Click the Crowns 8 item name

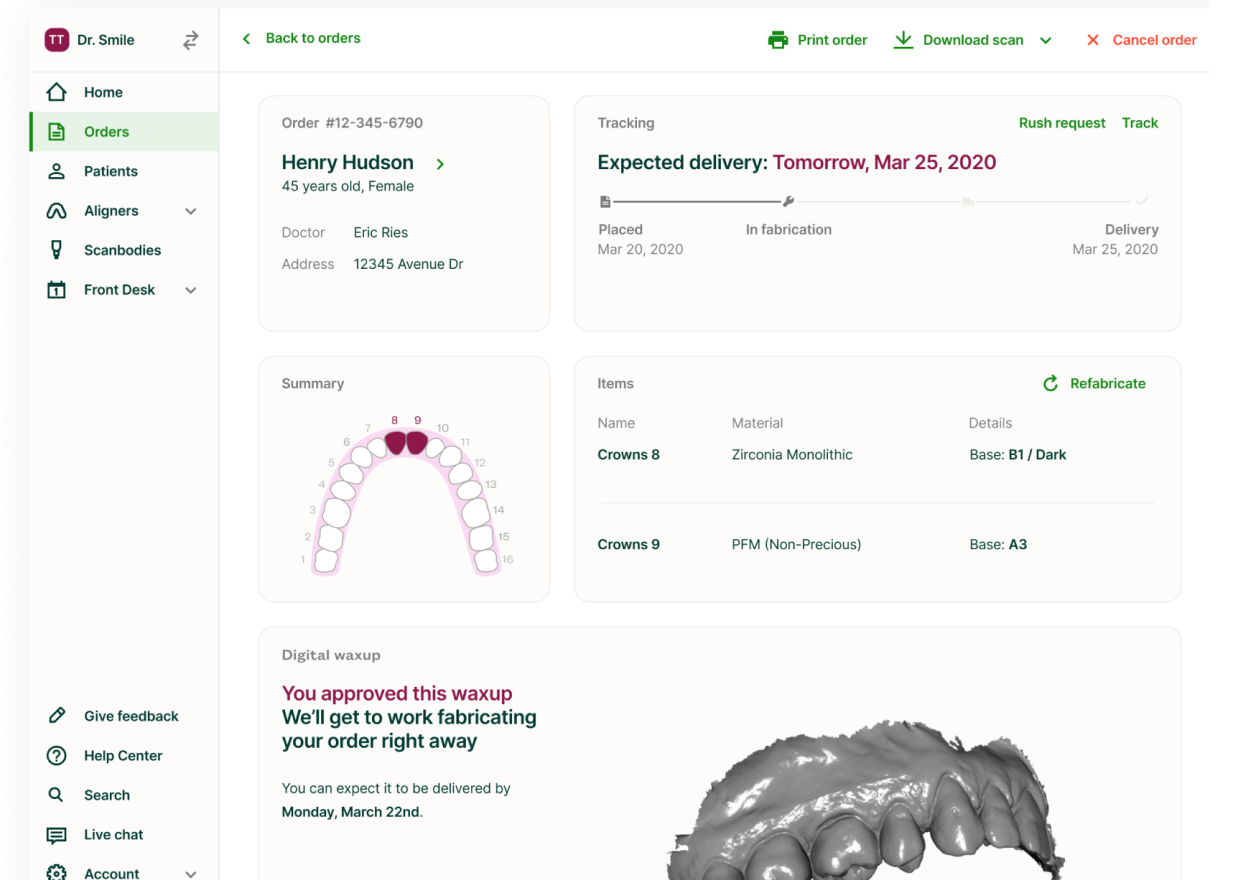tap(628, 455)
